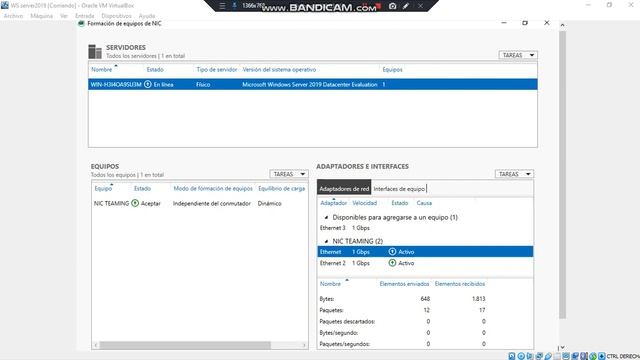Sort teams by Modo de formación de equipos
The width and height of the screenshot is (640, 360).
click(x=213, y=188)
